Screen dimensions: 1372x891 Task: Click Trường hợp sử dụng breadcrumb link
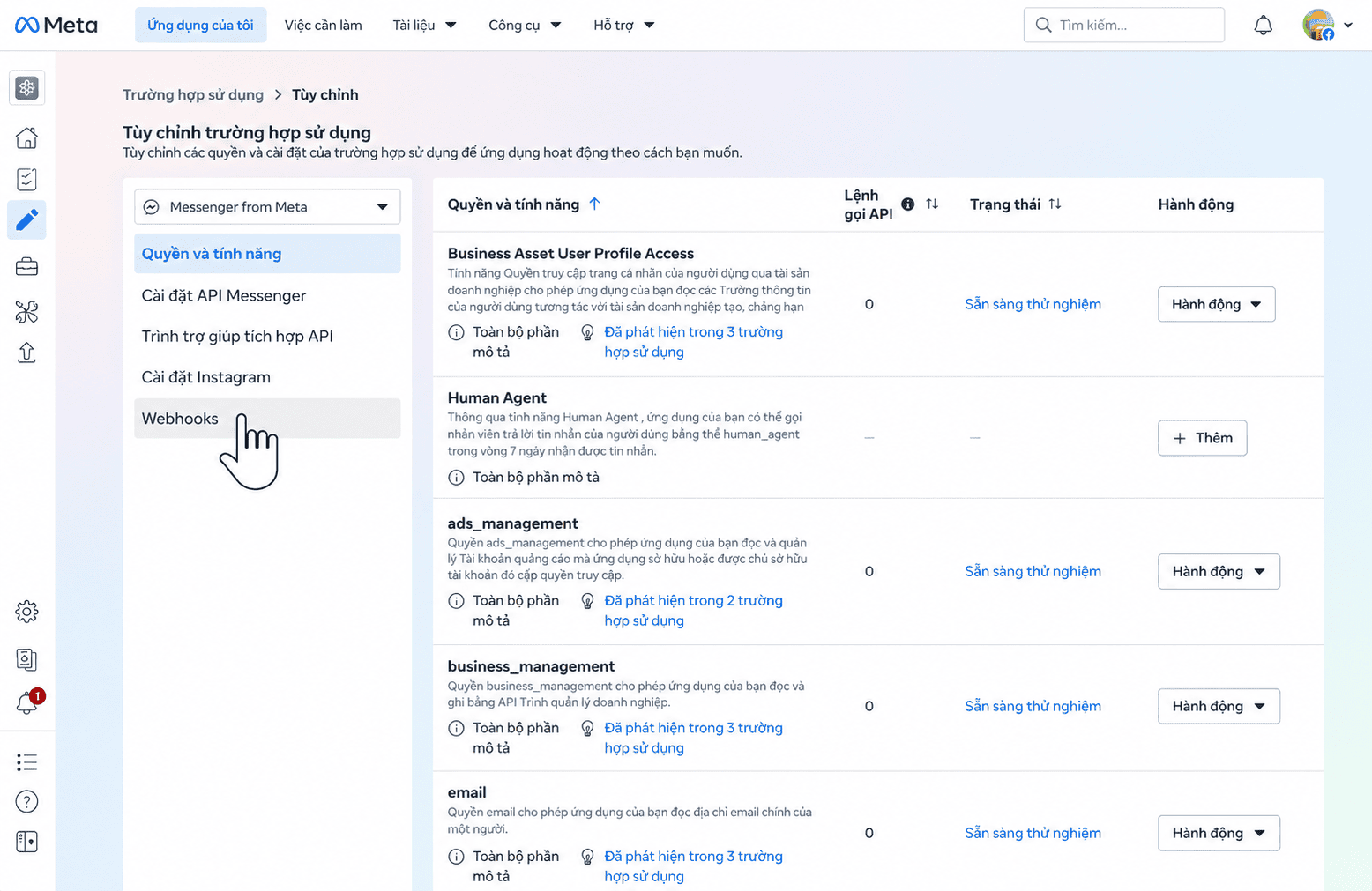pos(193,94)
